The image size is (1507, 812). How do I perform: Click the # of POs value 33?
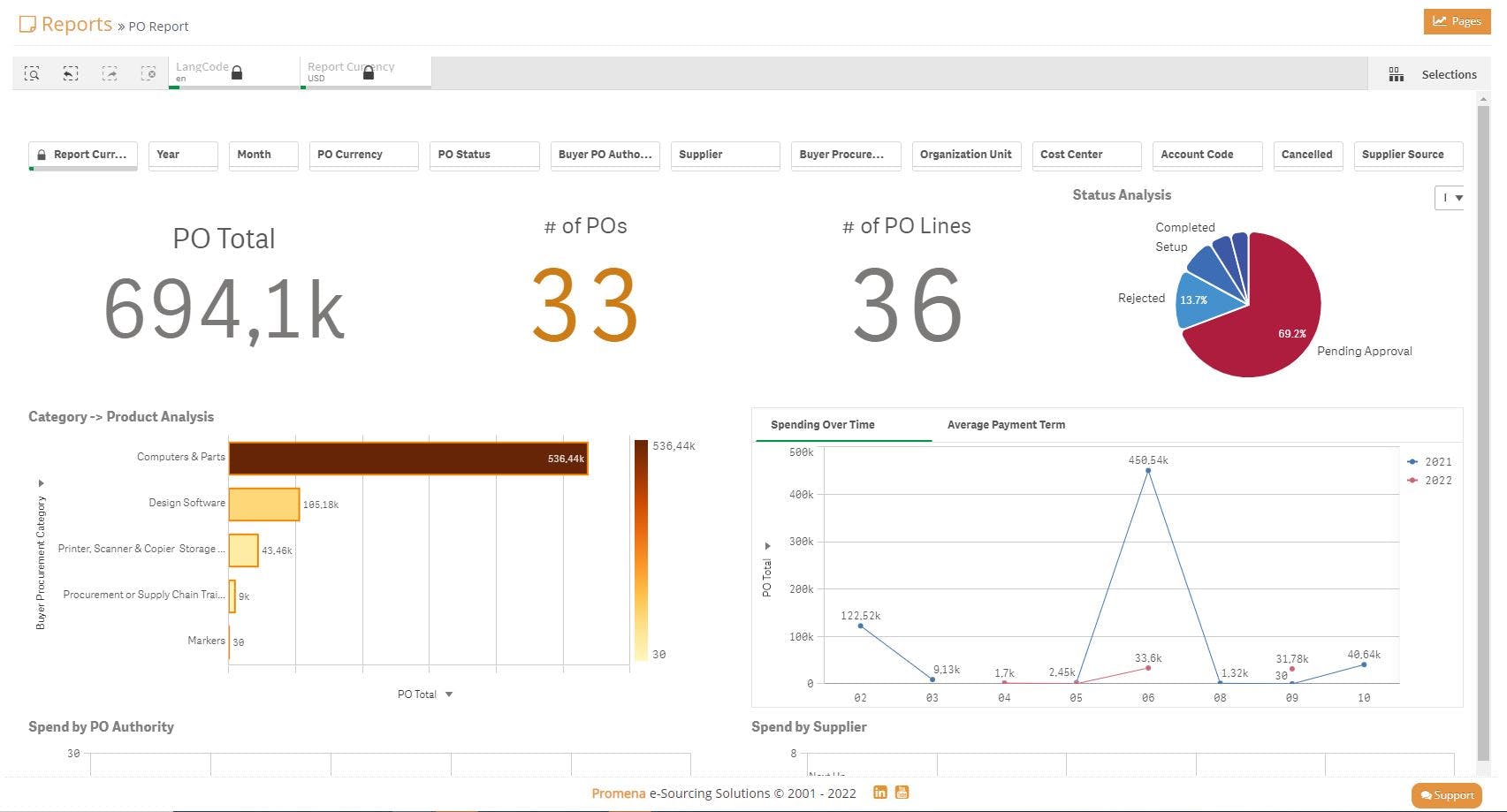click(x=585, y=306)
